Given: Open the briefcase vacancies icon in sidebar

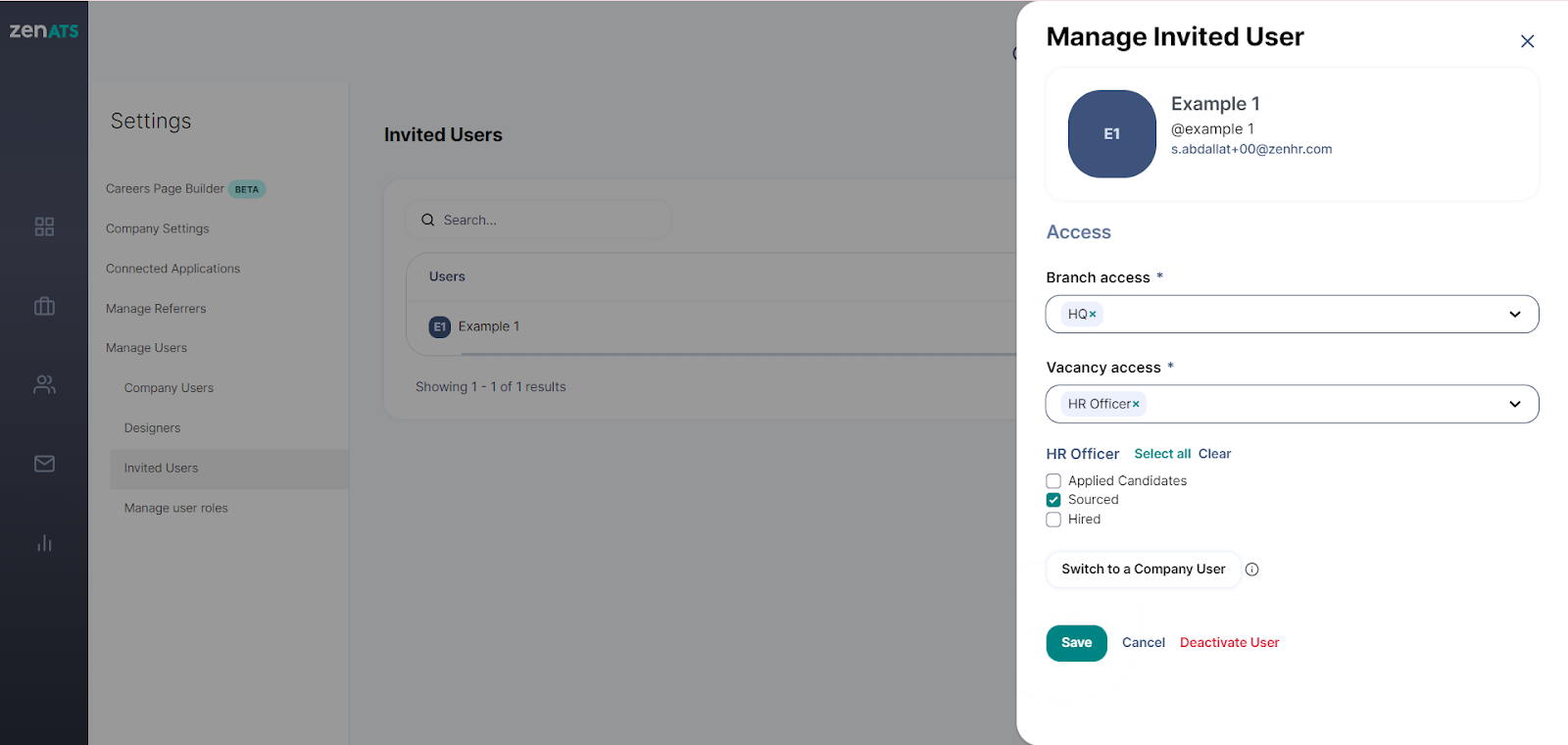Looking at the screenshot, I should (44, 306).
